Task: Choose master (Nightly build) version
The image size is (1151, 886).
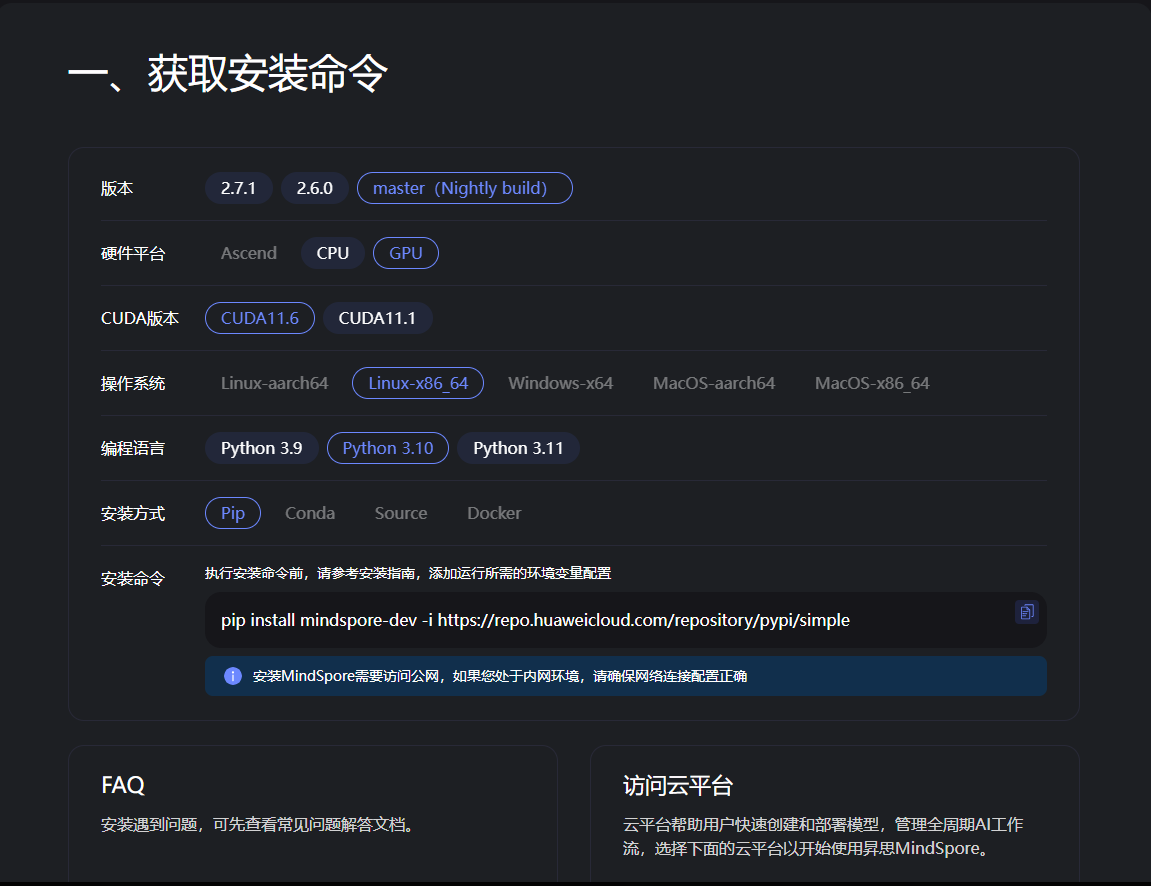Action: point(465,188)
